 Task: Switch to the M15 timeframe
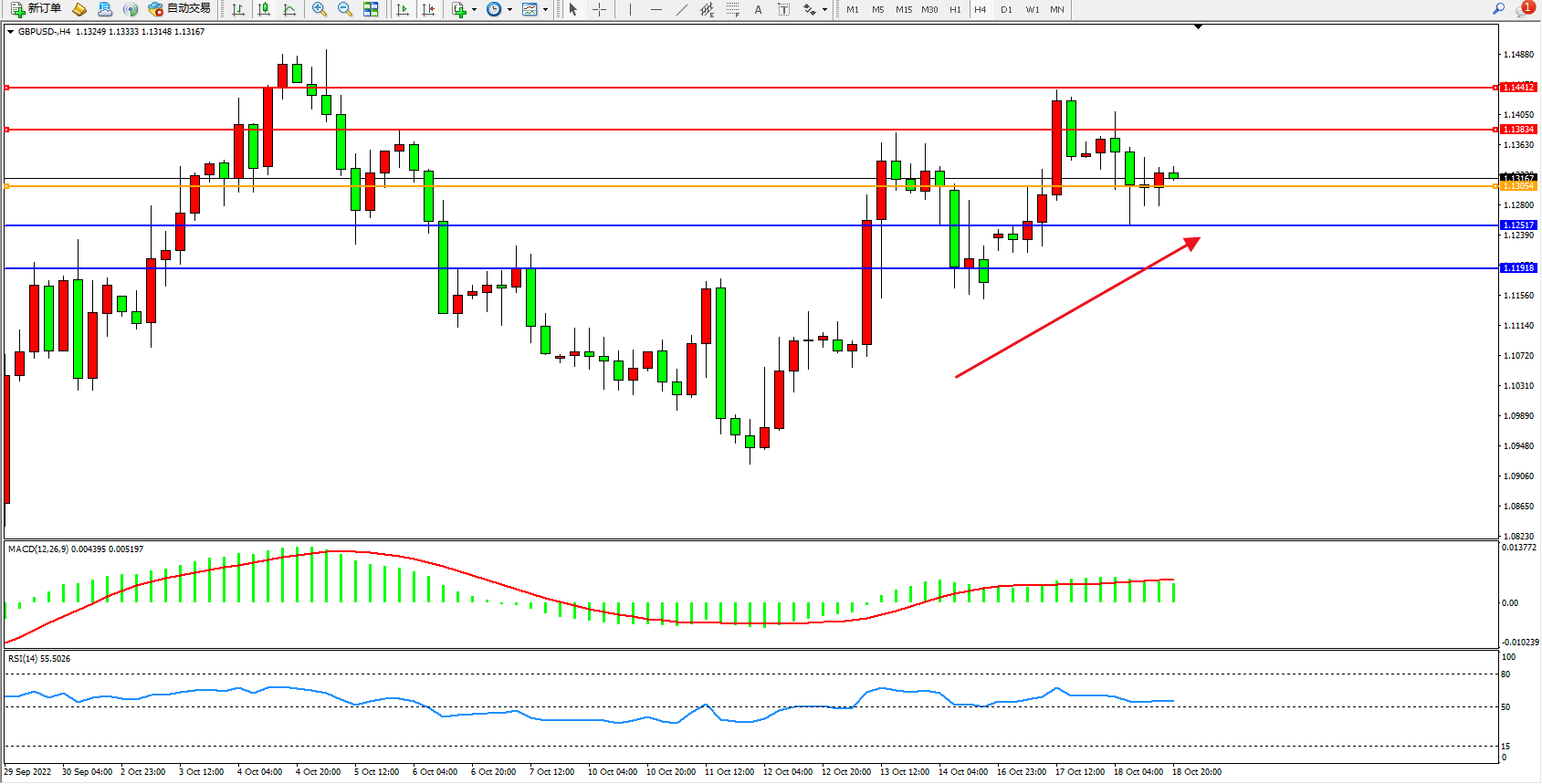[x=904, y=9]
